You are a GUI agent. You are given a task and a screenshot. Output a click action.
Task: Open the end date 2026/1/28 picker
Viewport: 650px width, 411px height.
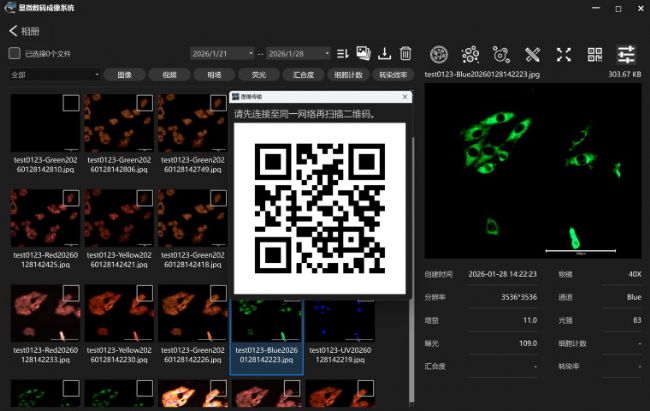coord(298,53)
